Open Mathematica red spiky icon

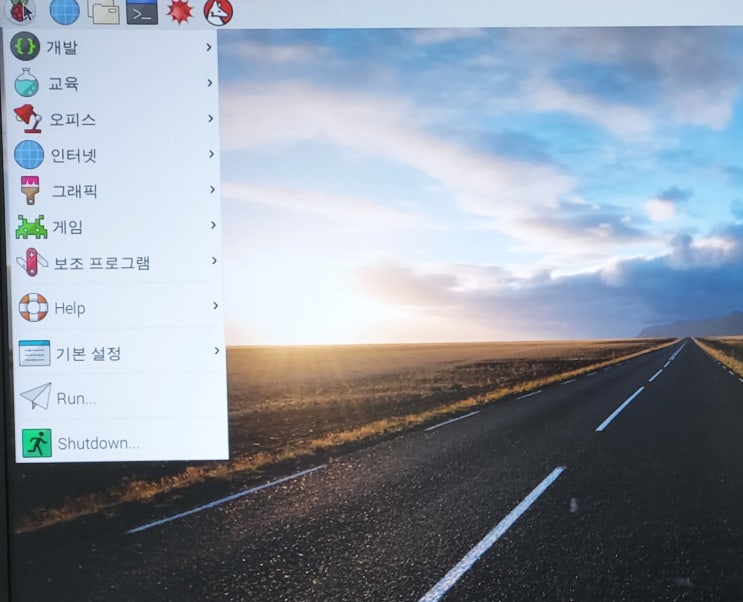point(180,12)
